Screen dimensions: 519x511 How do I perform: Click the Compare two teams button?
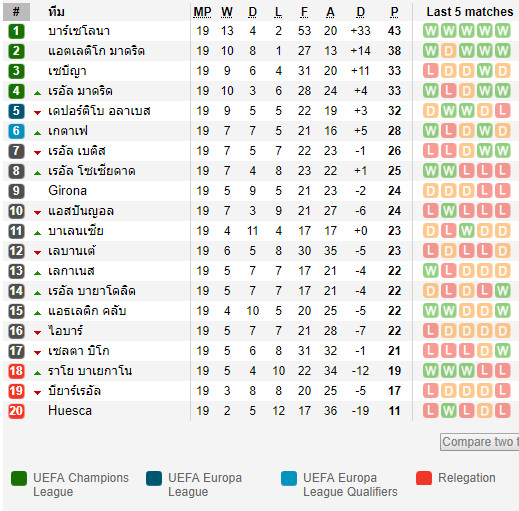click(480, 442)
